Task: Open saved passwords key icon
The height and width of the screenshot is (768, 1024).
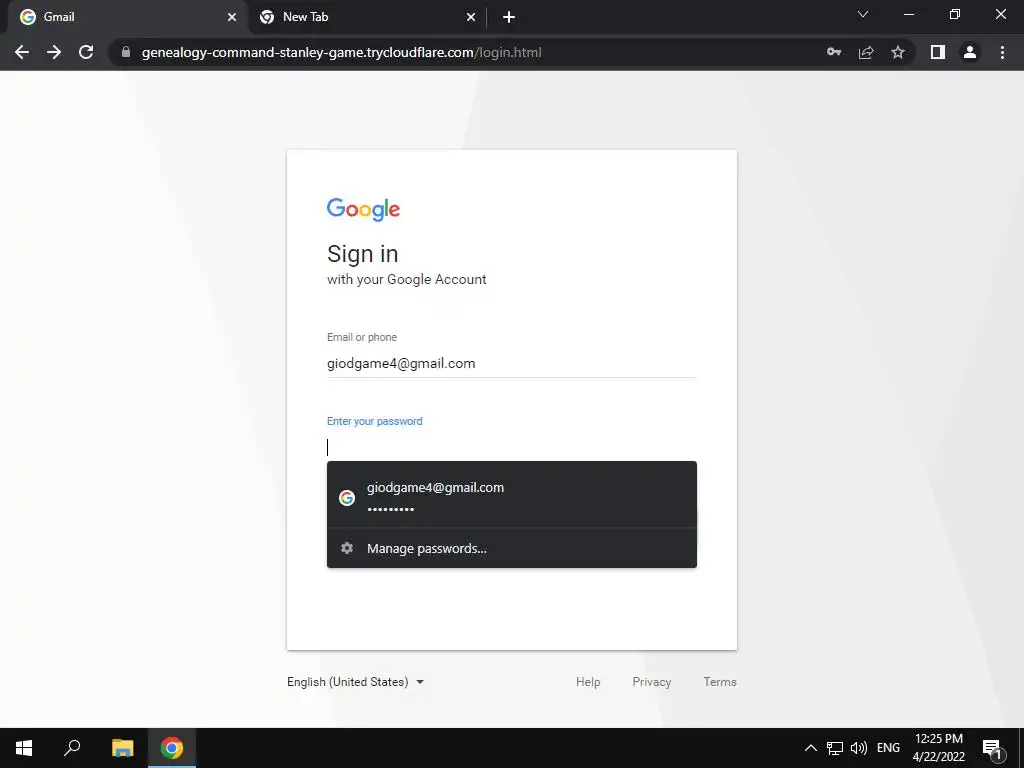Action: tap(834, 52)
